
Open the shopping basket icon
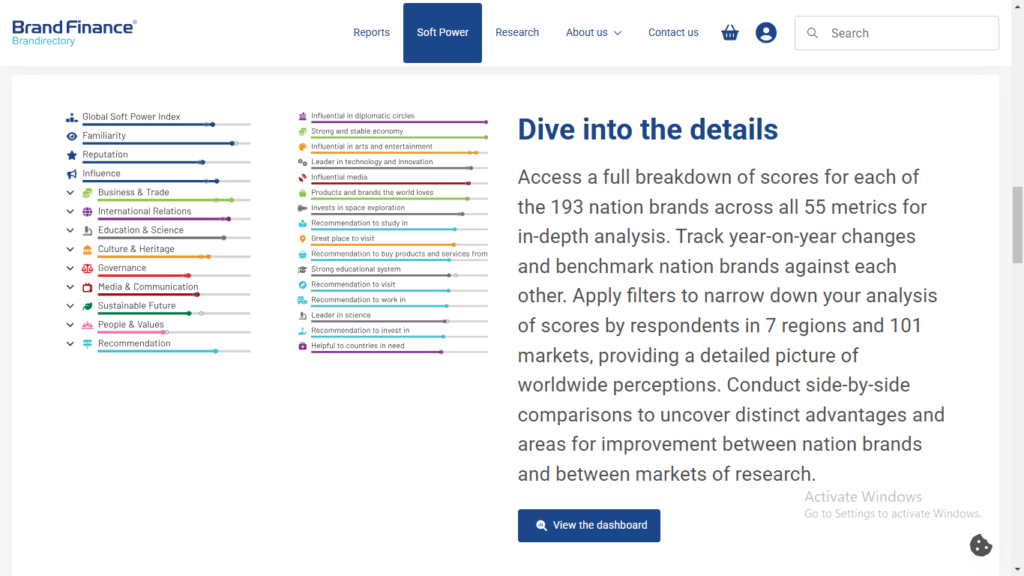730,33
